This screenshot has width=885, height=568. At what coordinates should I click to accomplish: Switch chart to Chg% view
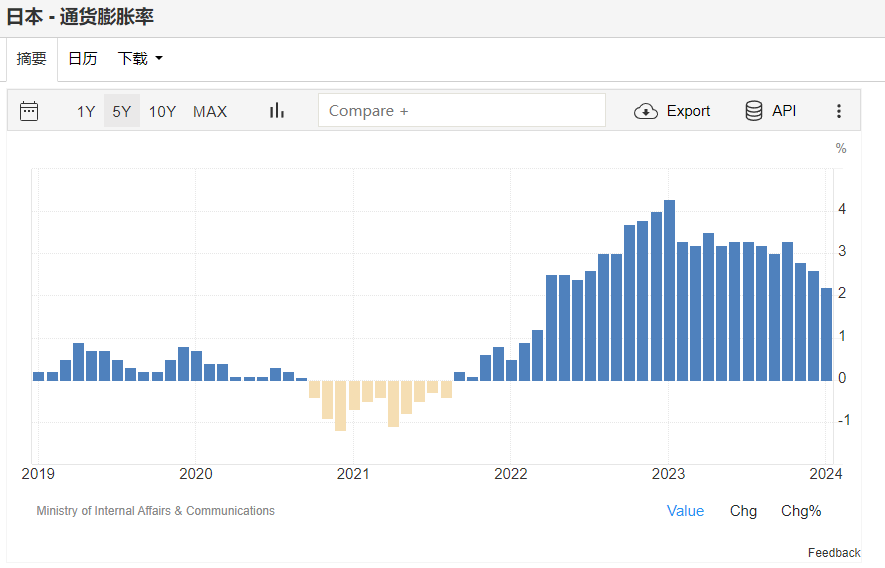801,511
